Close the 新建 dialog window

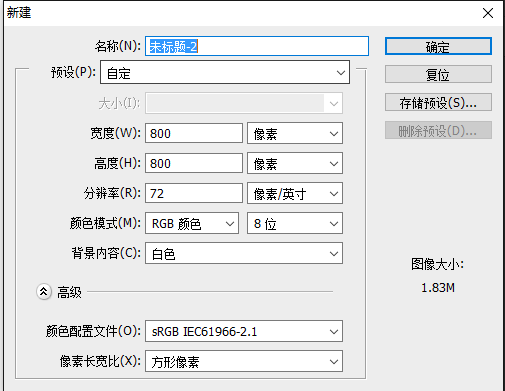click(488, 13)
